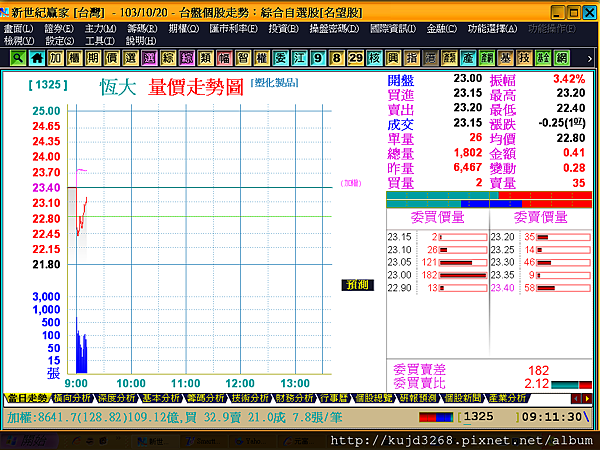Click the [1325] stock code label
The image size is (600, 450).
(48, 85)
